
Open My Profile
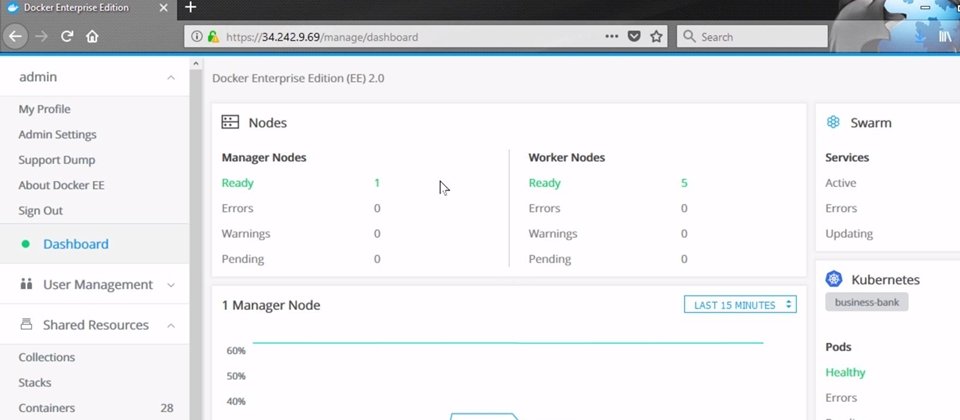pos(44,109)
